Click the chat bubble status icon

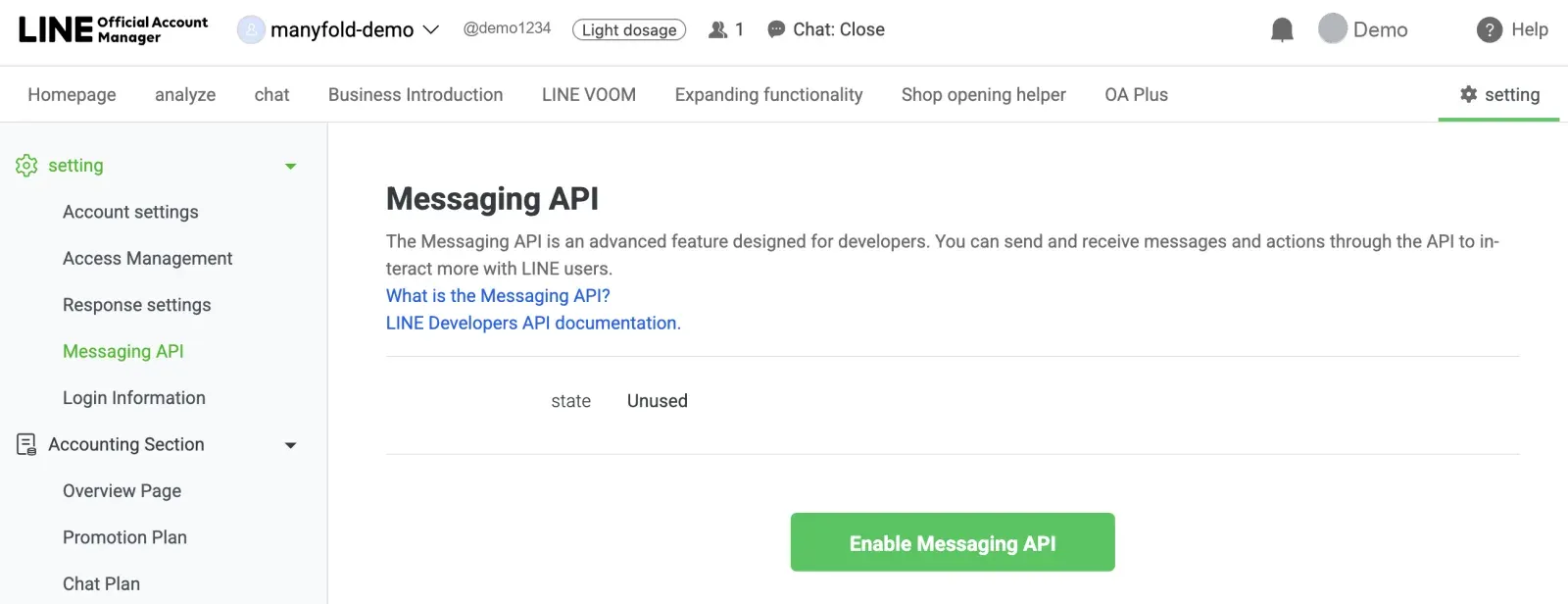click(776, 29)
